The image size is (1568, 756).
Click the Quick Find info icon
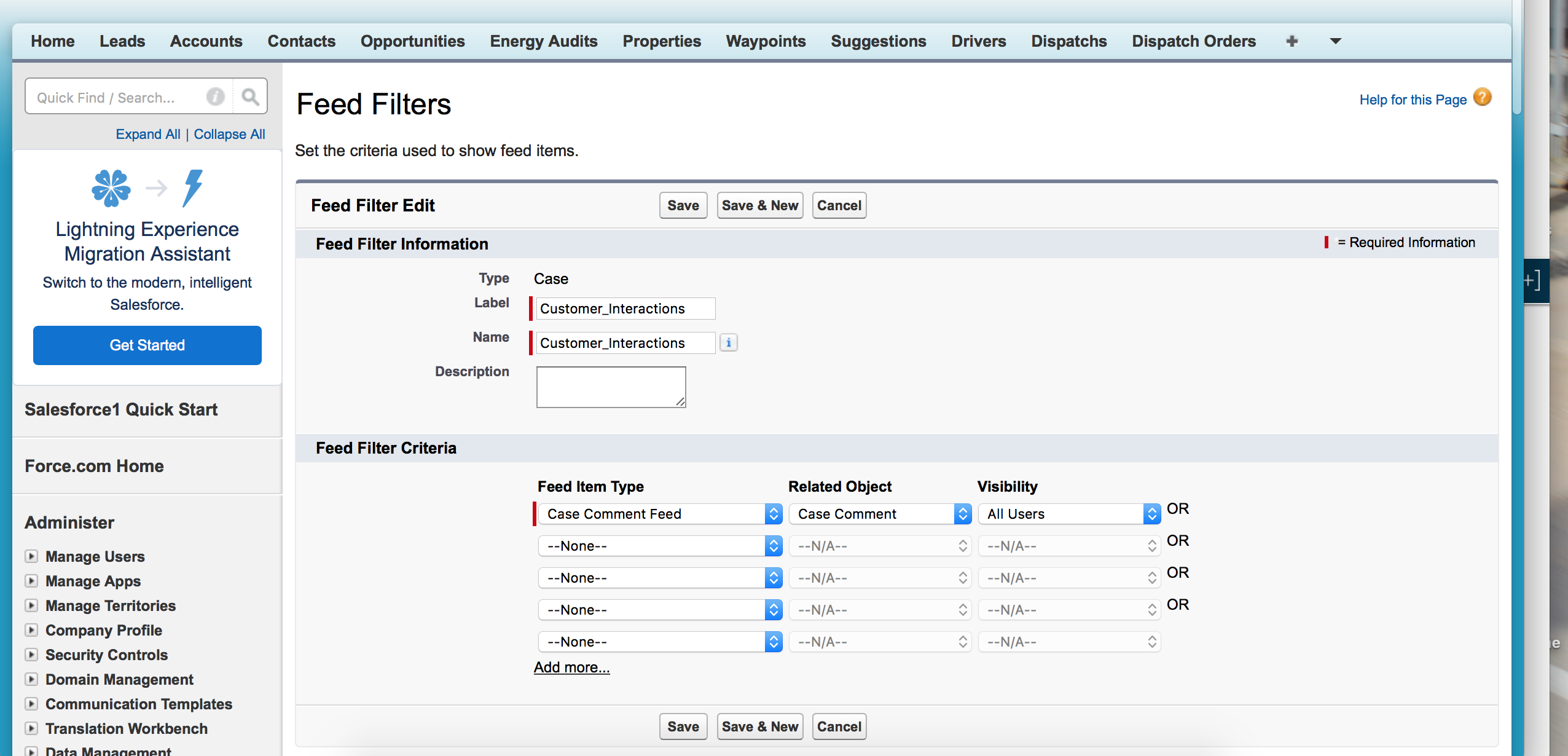tap(215, 96)
